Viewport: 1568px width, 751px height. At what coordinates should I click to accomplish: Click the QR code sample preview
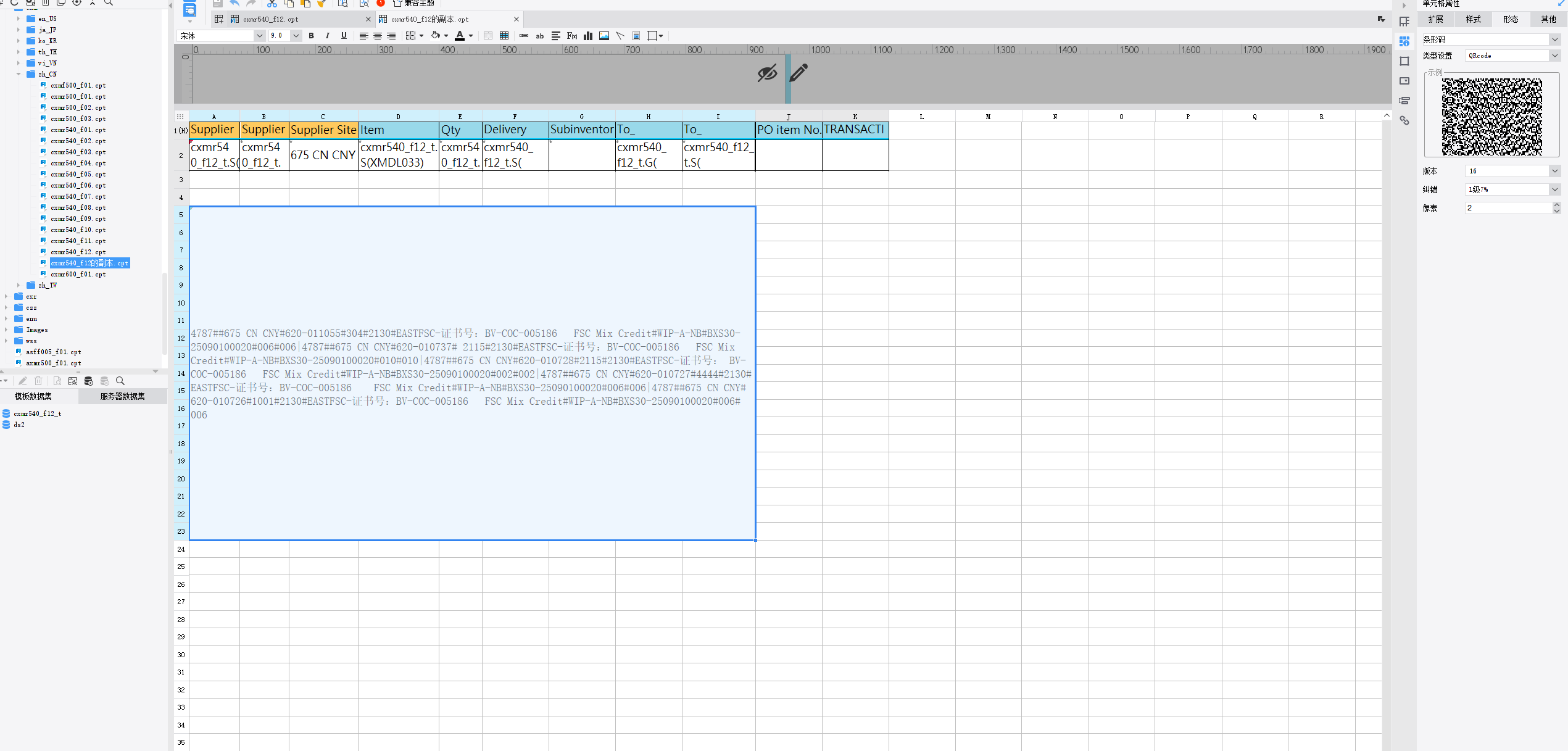pyautogui.click(x=1491, y=117)
